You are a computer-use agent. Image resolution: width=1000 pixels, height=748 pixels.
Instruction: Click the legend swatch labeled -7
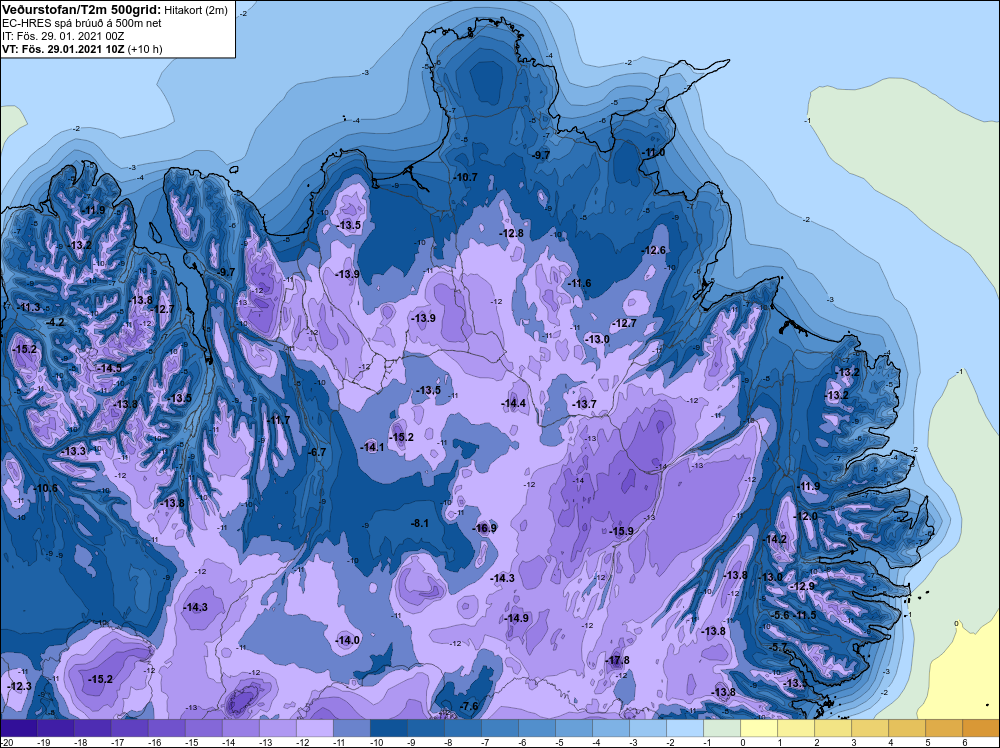pyautogui.click(x=499, y=728)
